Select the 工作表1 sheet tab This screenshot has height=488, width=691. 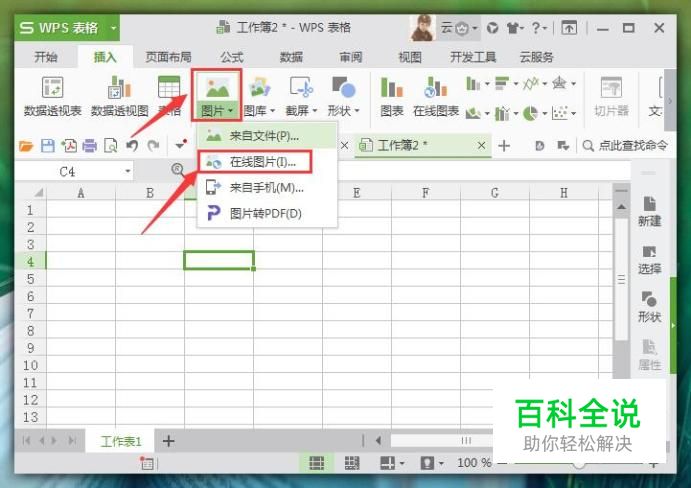[x=120, y=441]
